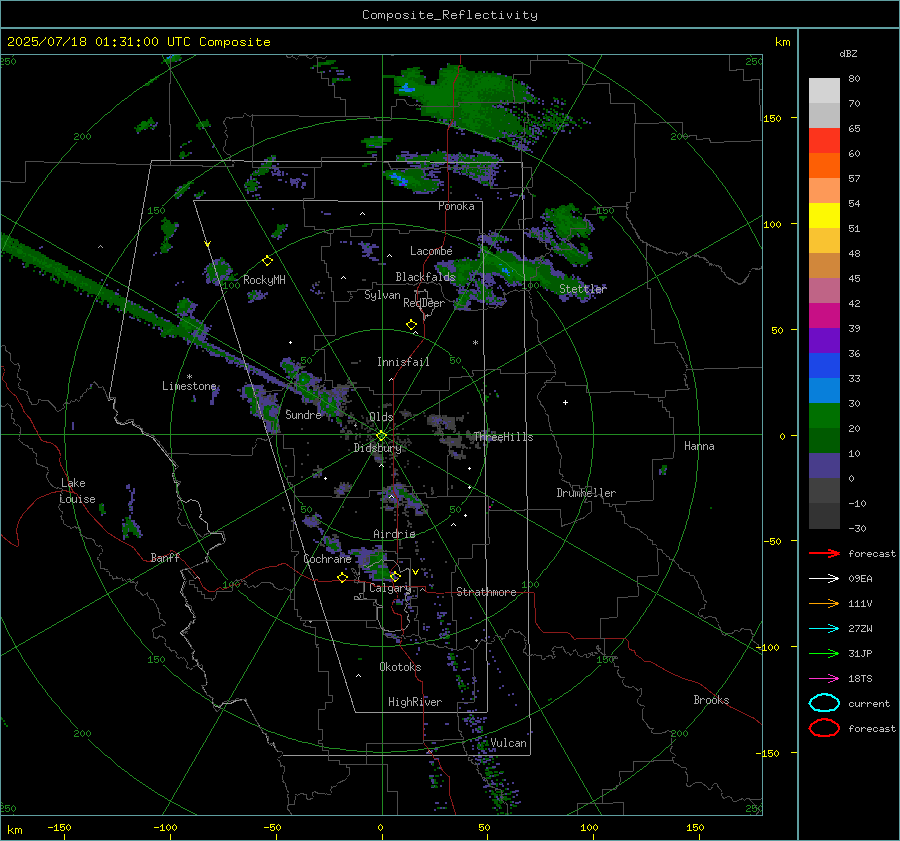Click the Hanna city label

699,446
